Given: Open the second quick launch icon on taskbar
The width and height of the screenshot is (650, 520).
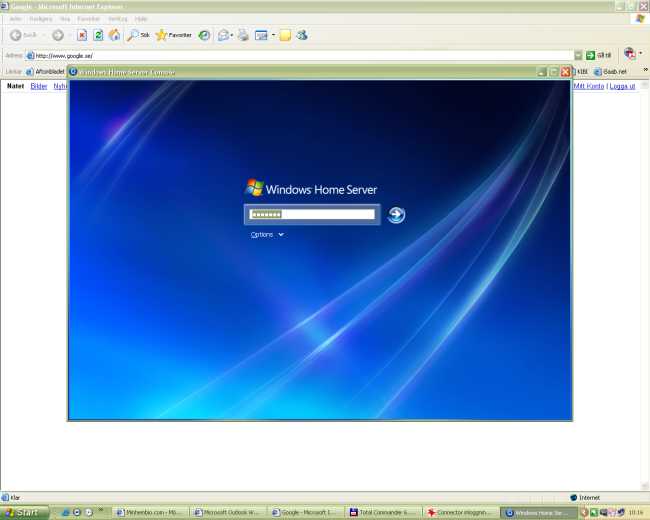Looking at the screenshot, I should click(77, 513).
